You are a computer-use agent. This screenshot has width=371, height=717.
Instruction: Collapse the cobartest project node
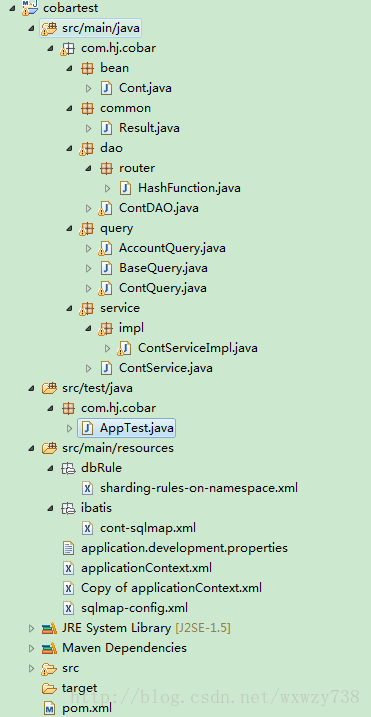pos(11,8)
